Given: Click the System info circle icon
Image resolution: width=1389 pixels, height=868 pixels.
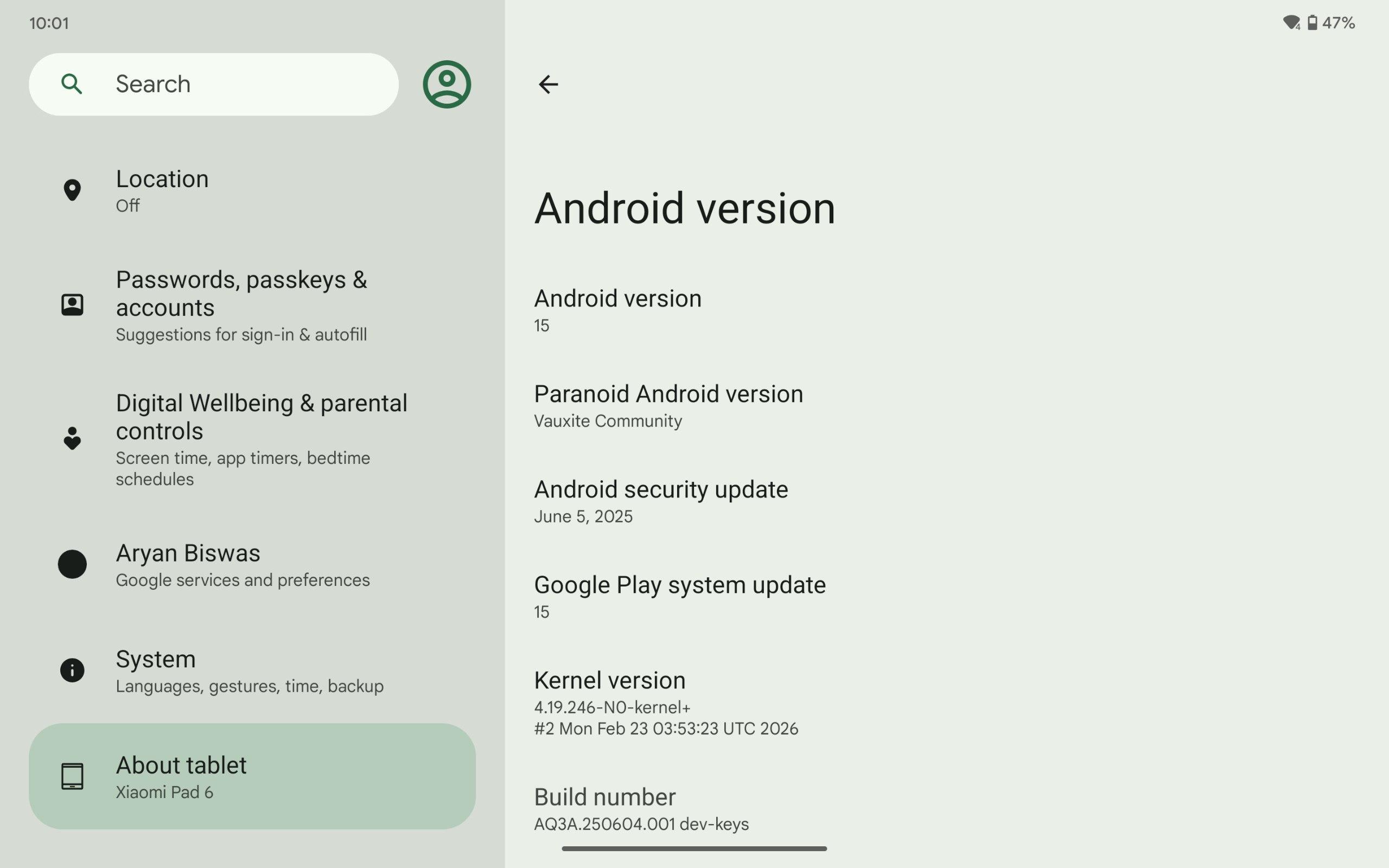Looking at the screenshot, I should [72, 670].
